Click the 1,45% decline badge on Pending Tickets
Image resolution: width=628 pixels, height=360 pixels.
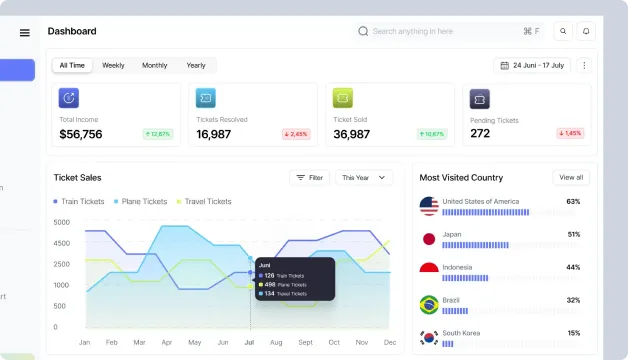click(x=570, y=133)
